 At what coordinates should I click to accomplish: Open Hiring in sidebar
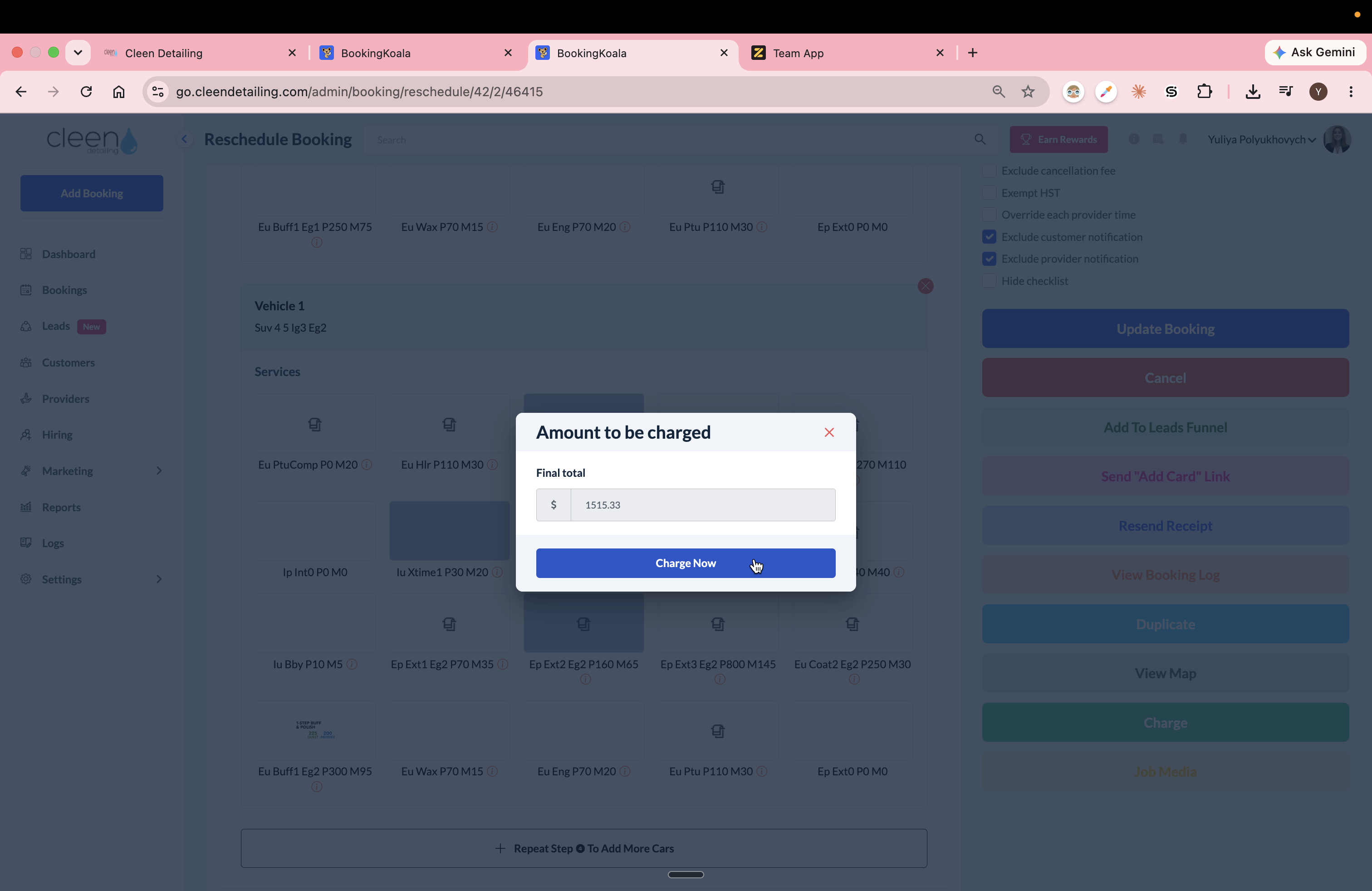(57, 435)
